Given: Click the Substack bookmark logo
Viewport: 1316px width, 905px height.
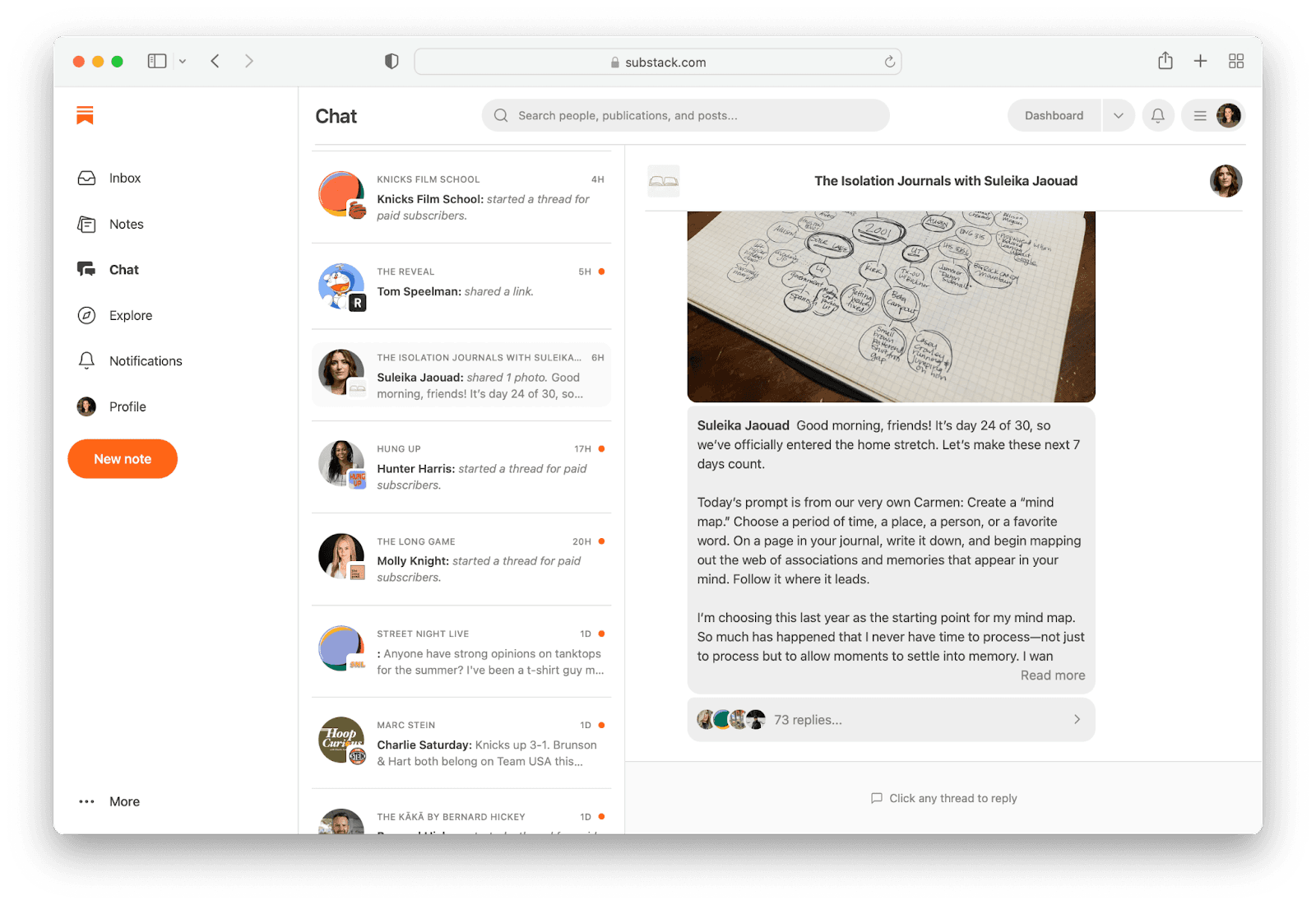Looking at the screenshot, I should click(x=85, y=115).
